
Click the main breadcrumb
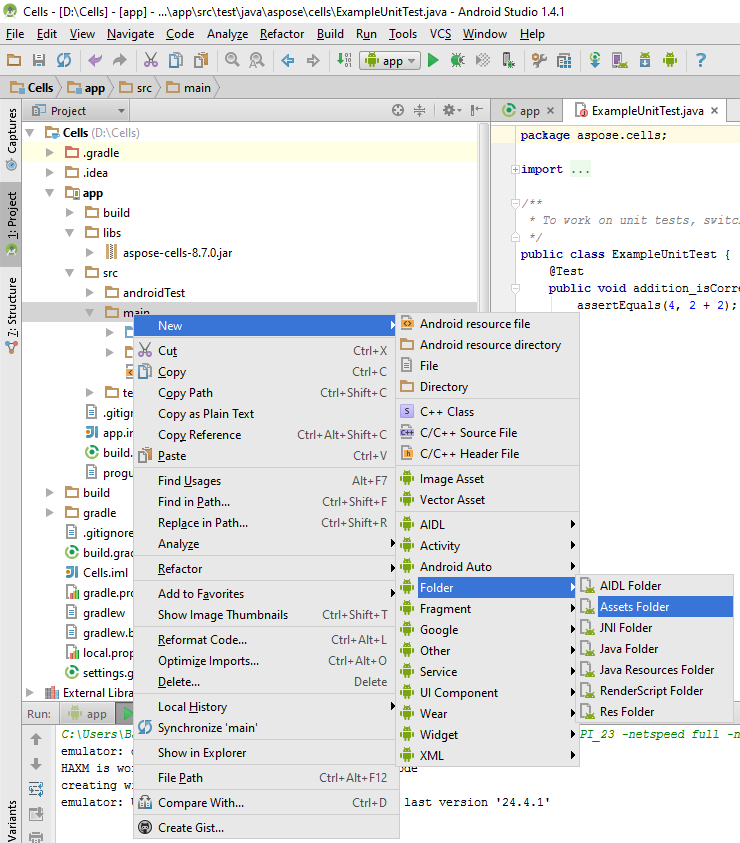click(189, 88)
